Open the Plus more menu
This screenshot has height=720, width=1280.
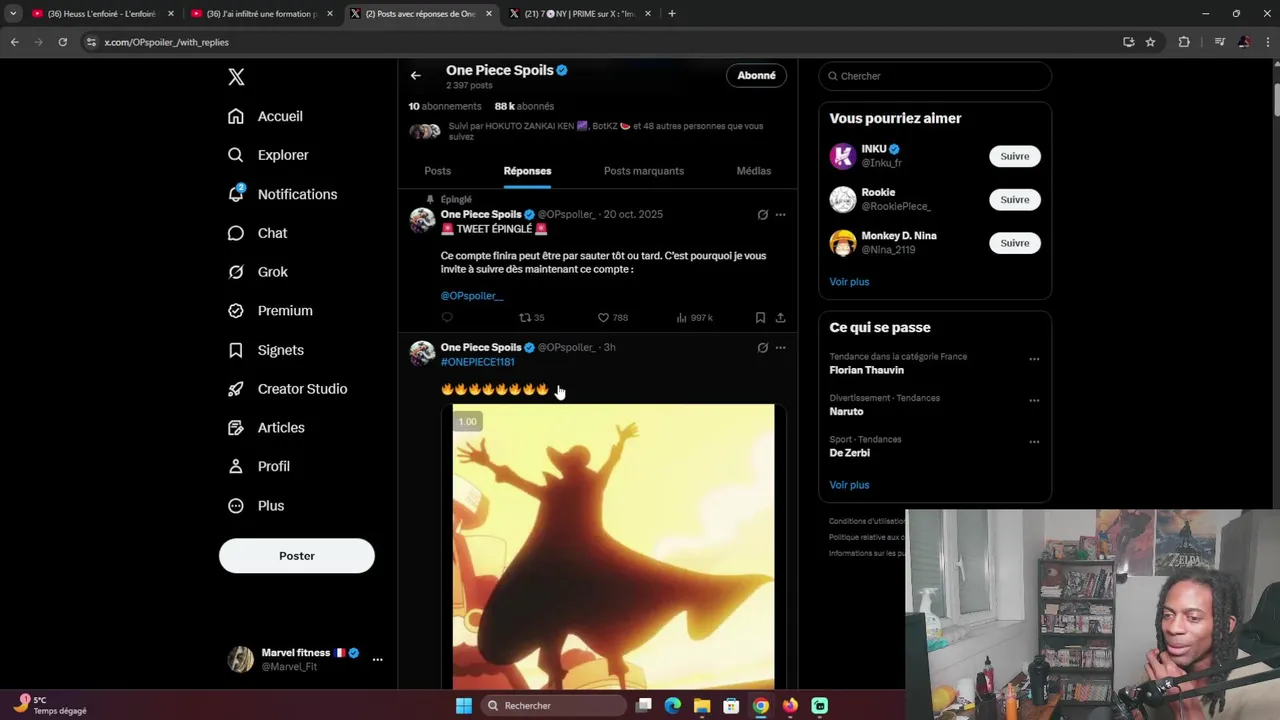(256, 506)
